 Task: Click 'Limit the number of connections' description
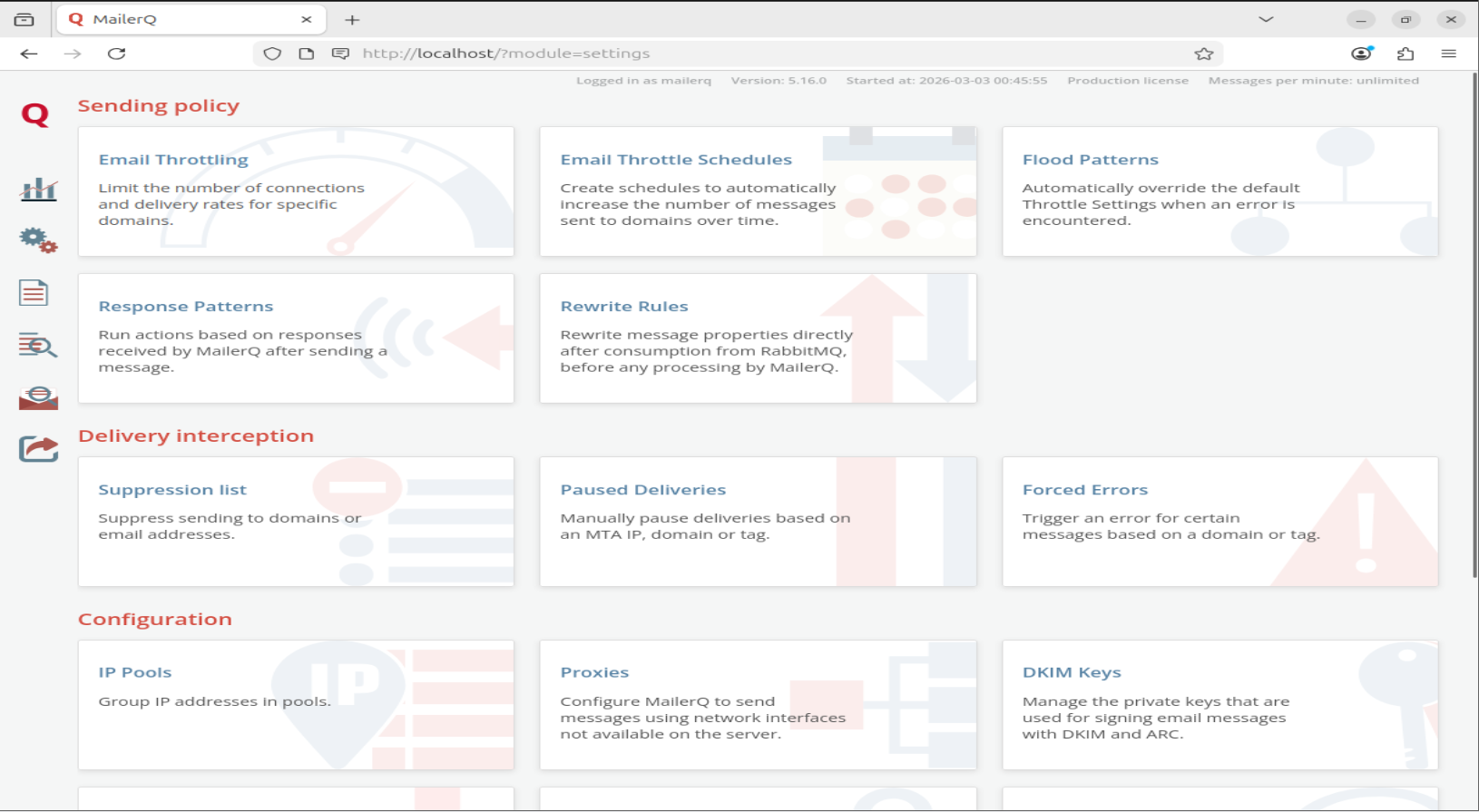point(231,204)
